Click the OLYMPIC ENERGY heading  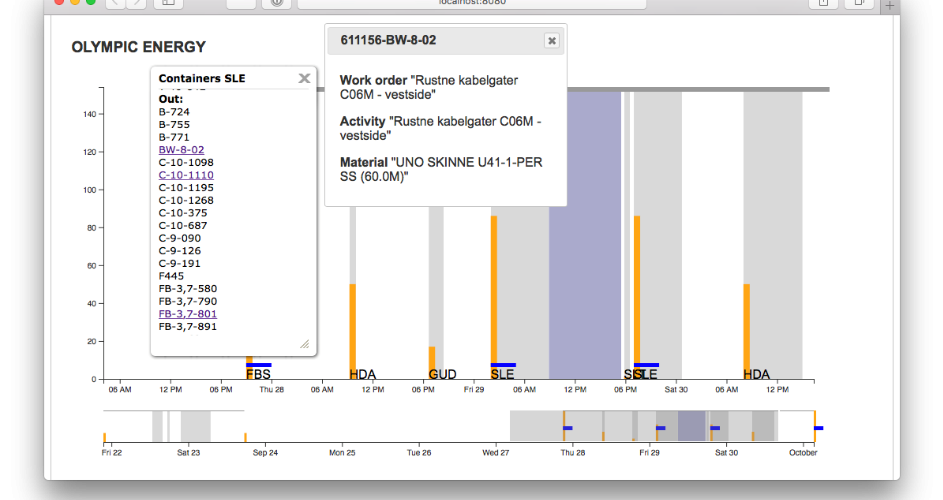pos(138,47)
